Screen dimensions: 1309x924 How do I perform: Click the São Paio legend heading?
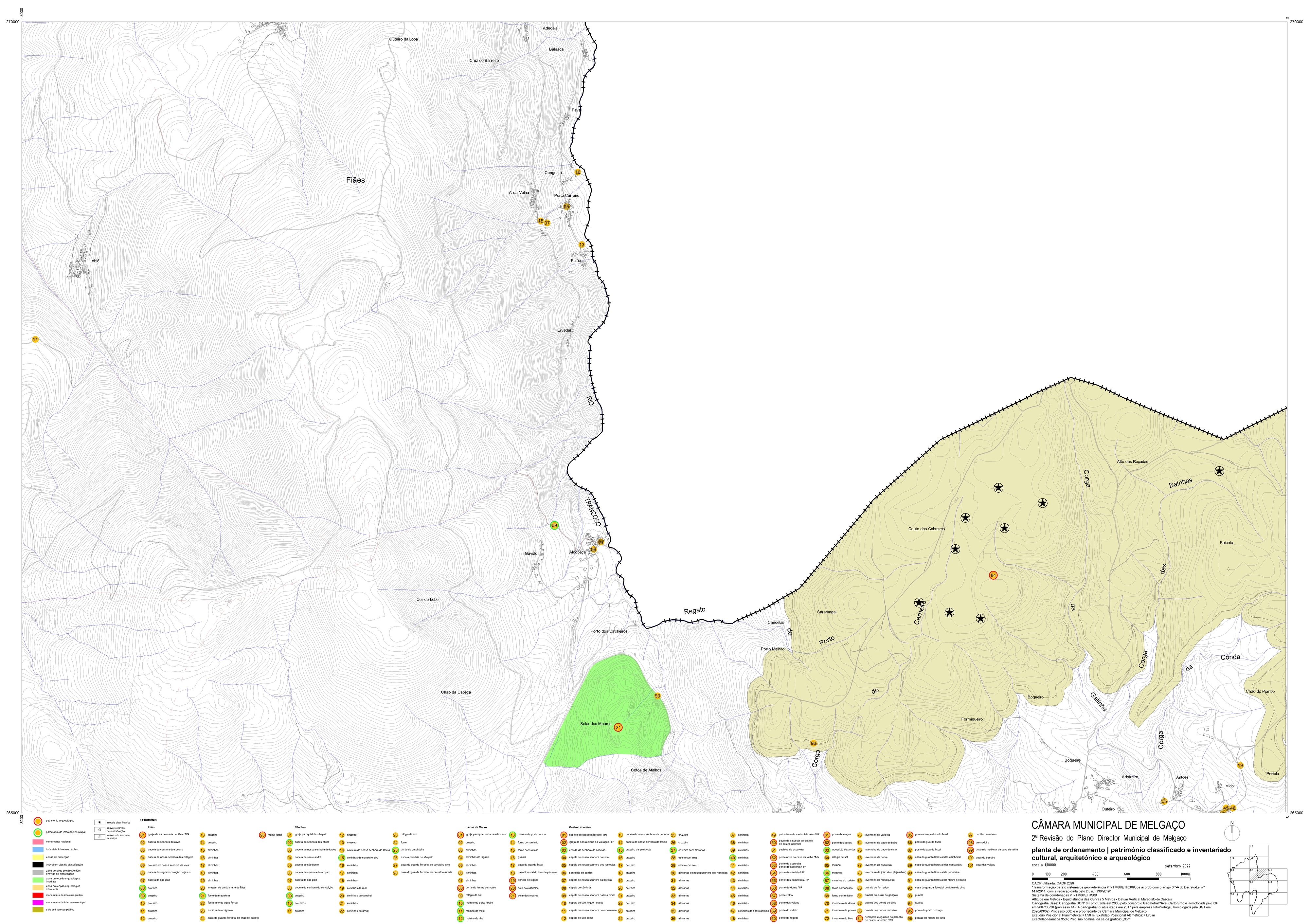300,827
